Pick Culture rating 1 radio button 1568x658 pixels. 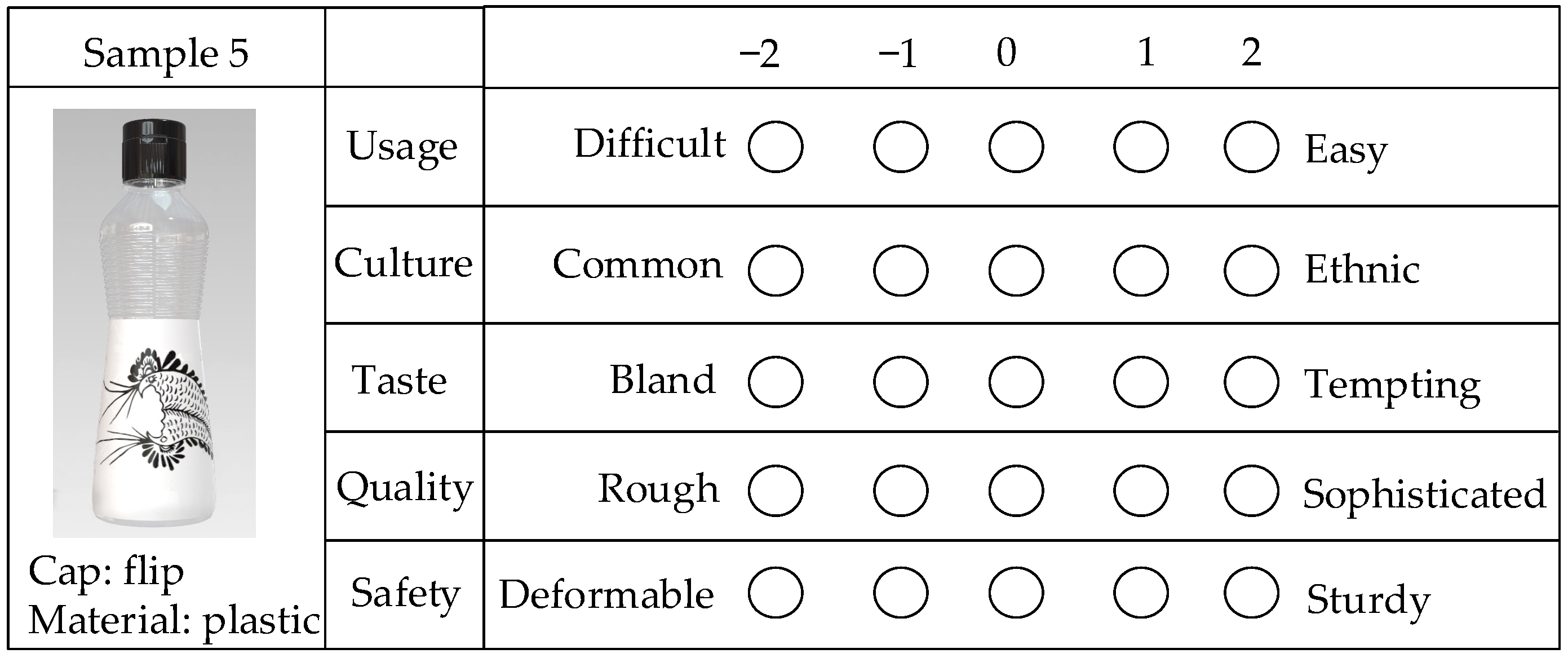1141,270
